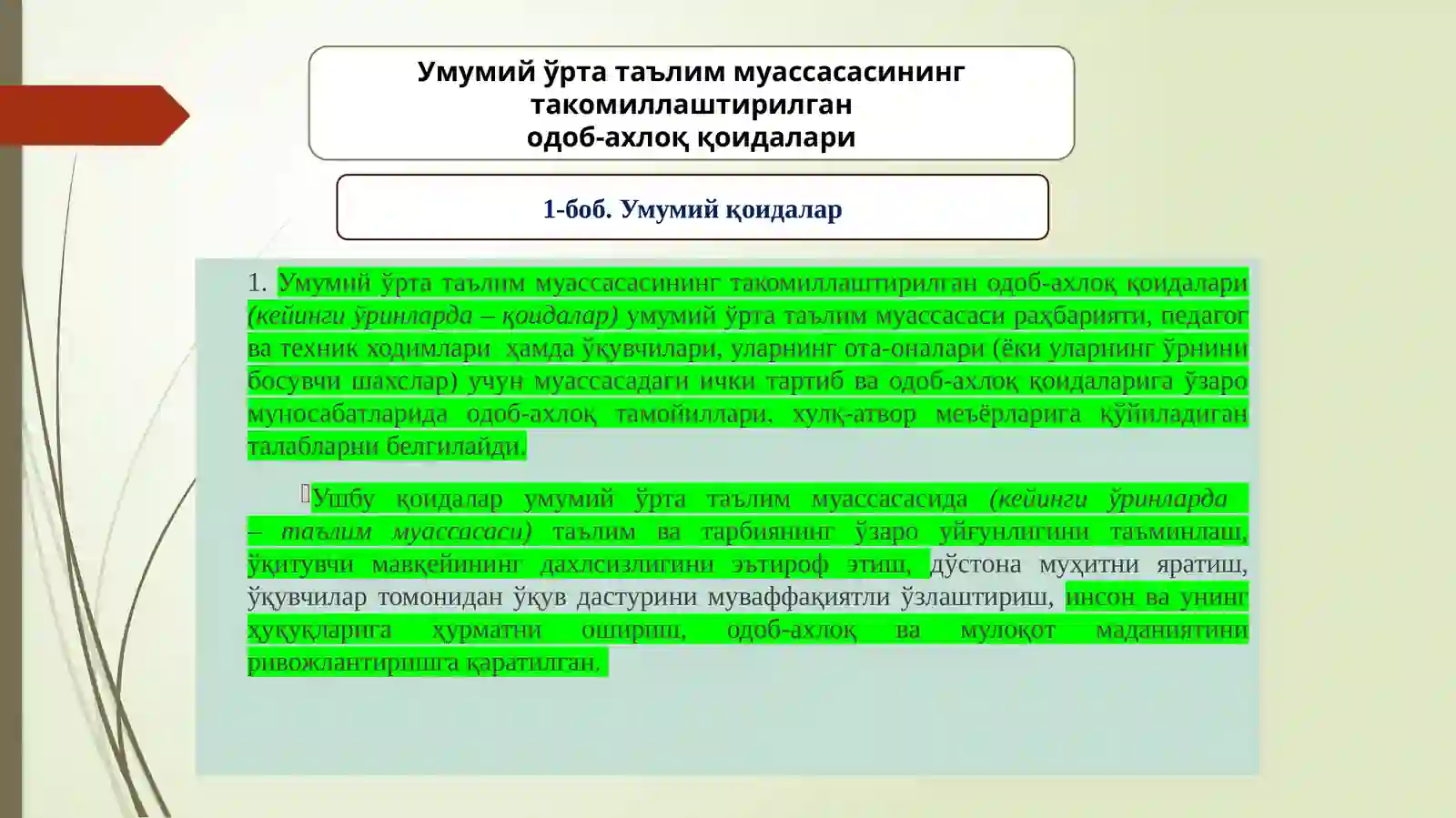Viewport: 1456px width, 818px height.
Task: Click the slide title 'Умумий ўрта таълим муассасасининг'
Action: coord(691,72)
